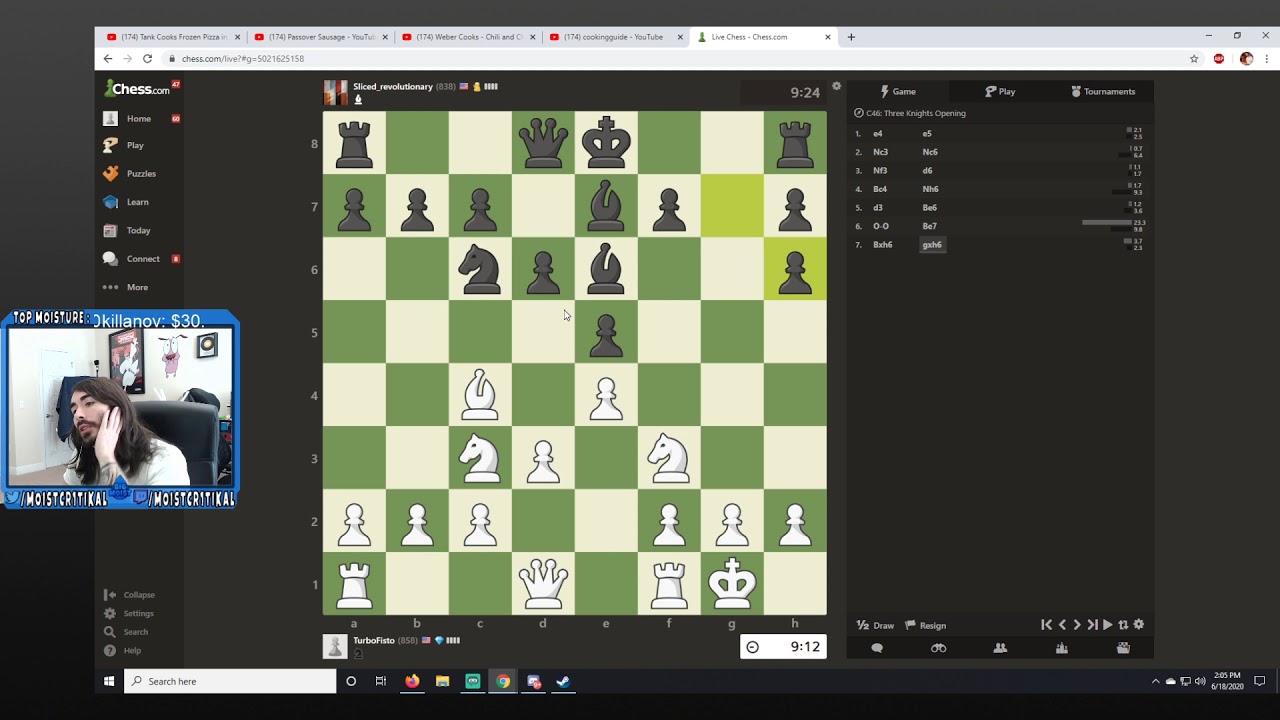This screenshot has height=720, width=1280.
Task: Offer a draw
Action: click(875, 625)
